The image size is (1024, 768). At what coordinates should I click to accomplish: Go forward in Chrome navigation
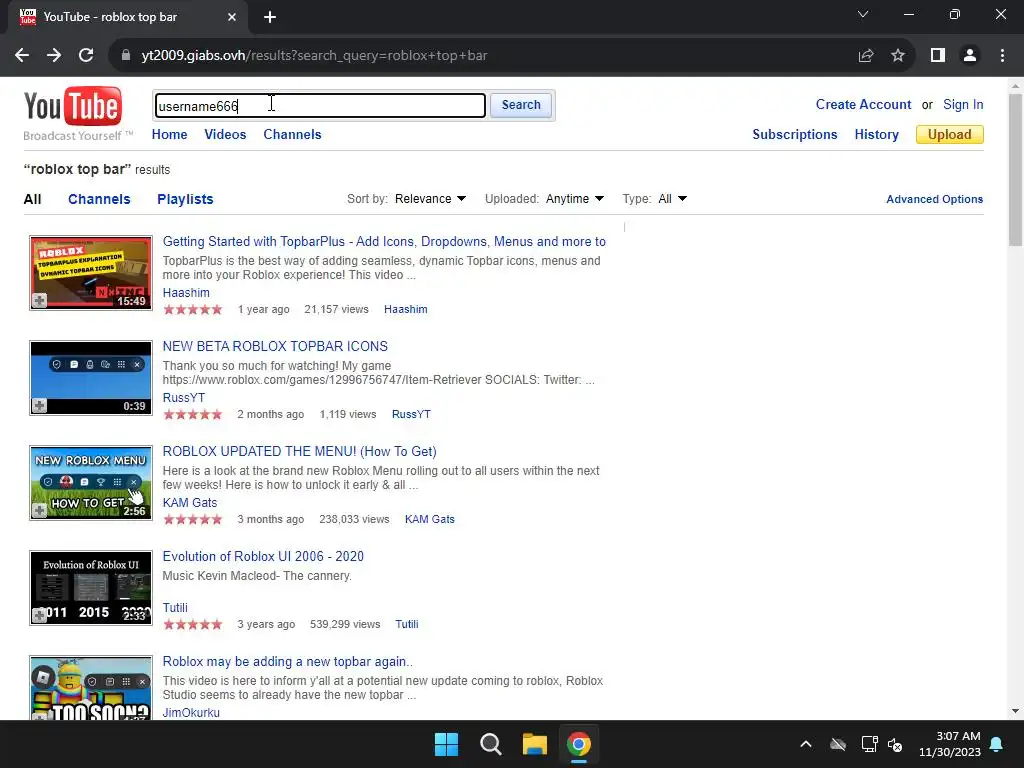pyautogui.click(x=54, y=56)
